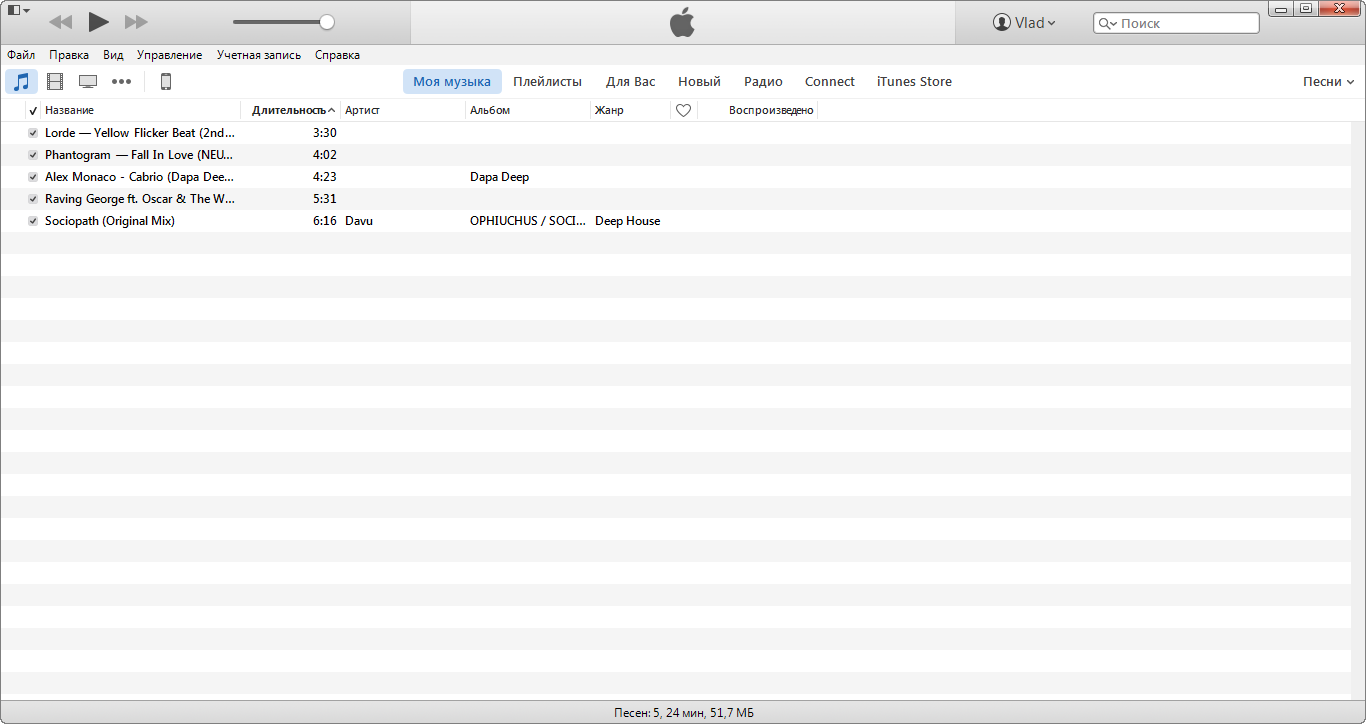1366x724 pixels.
Task: Open the Правка menu
Action: pyautogui.click(x=69, y=55)
